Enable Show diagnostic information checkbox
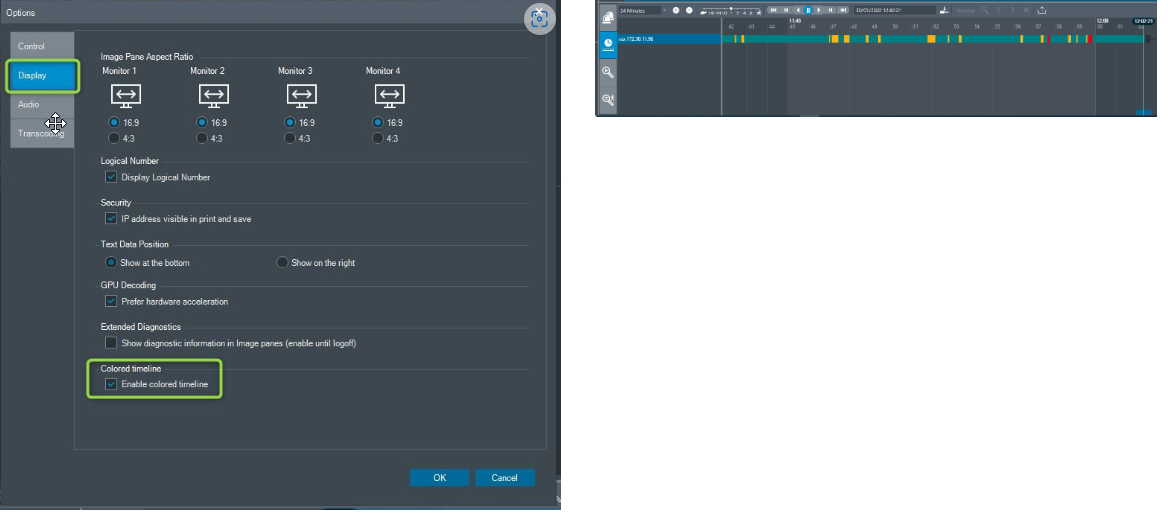Screen dimensions: 1168x519 pyautogui.click(x=111, y=343)
